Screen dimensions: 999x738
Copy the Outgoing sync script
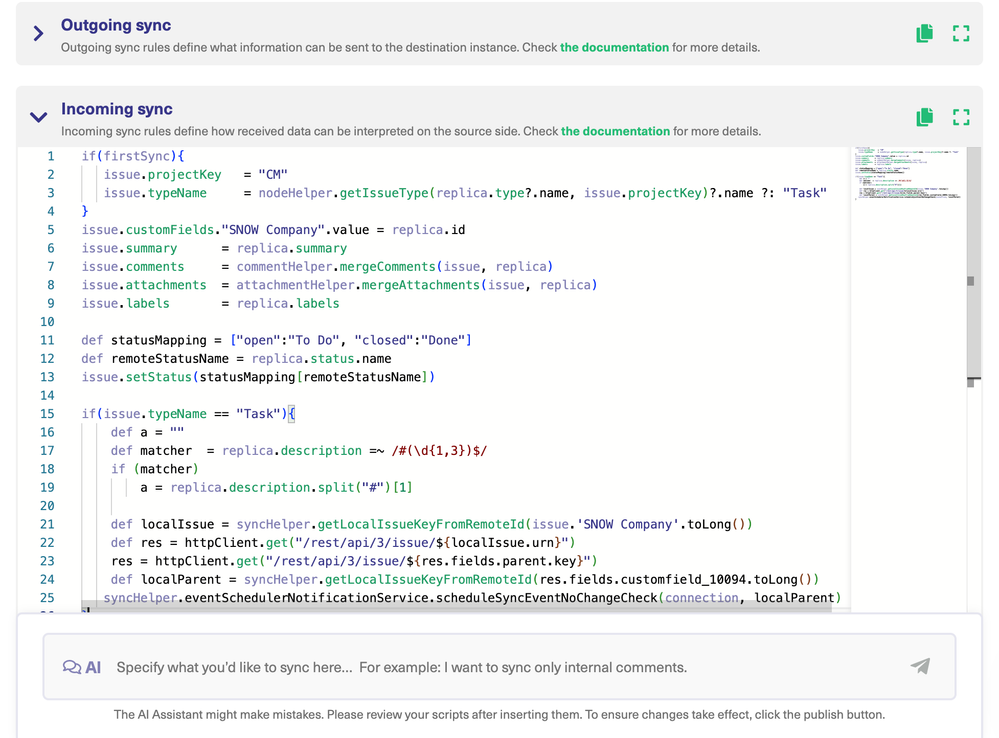(924, 33)
